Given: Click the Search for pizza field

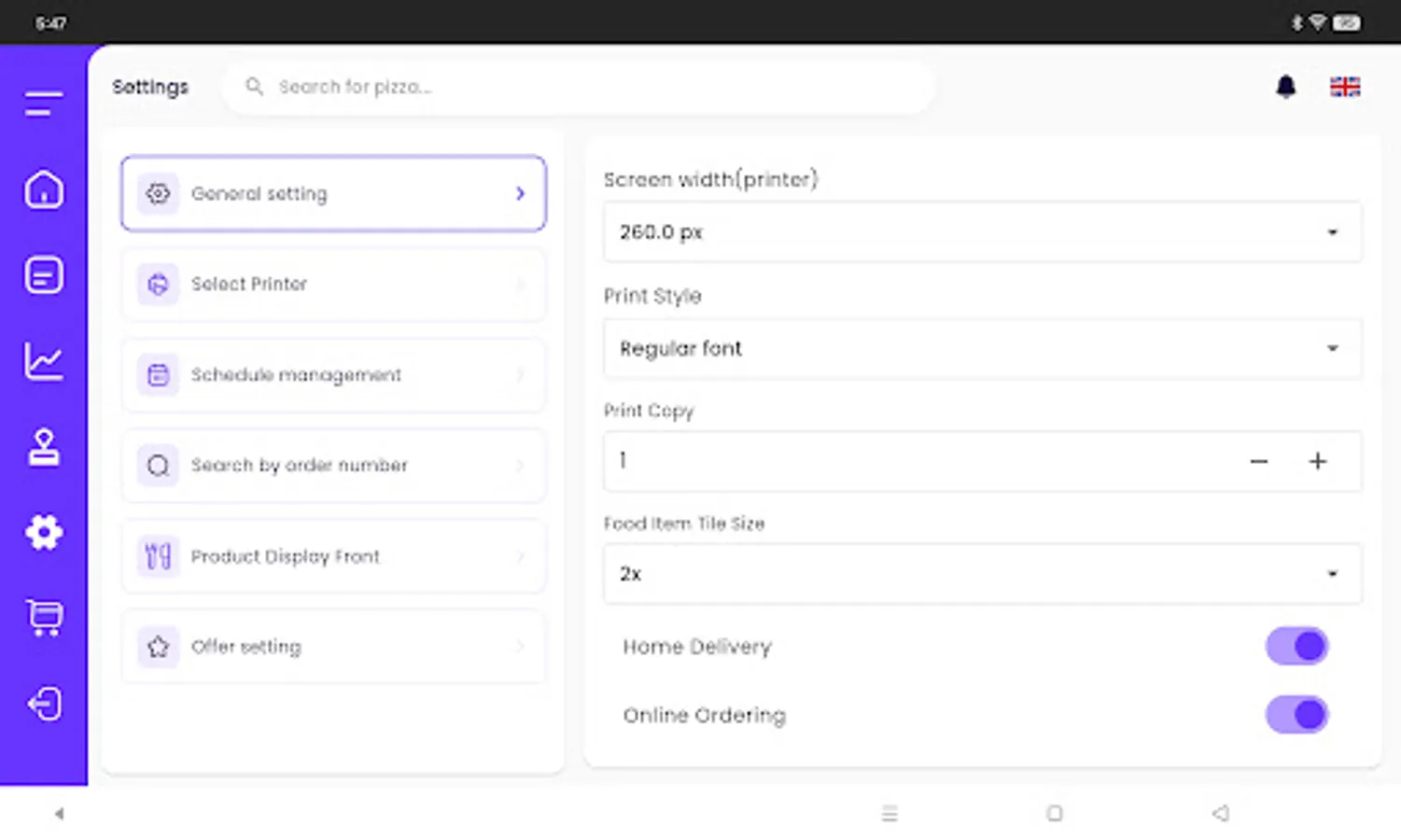Looking at the screenshot, I should pyautogui.click(x=579, y=87).
